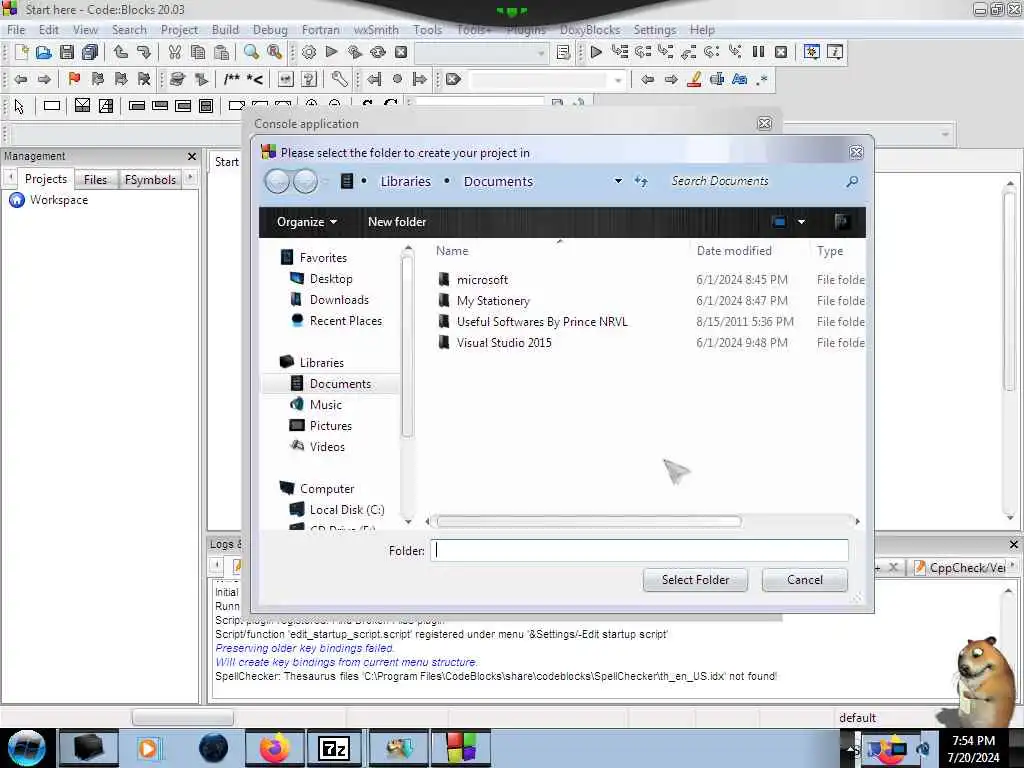Click the Rebuild circular arrows icon
Image resolution: width=1024 pixels, height=768 pixels.
pyautogui.click(x=378, y=52)
